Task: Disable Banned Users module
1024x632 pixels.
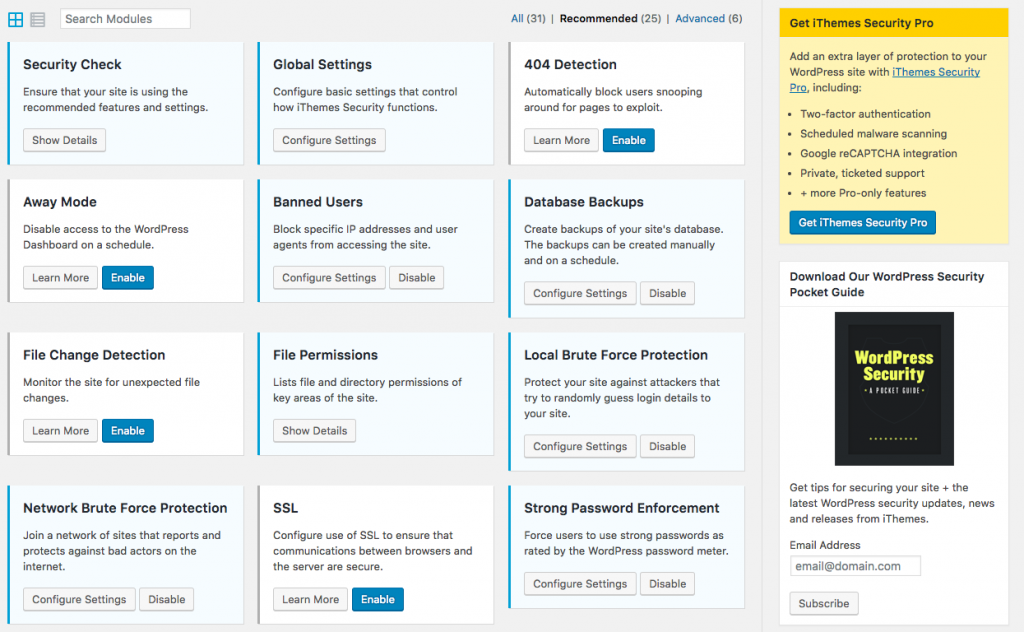Action: pyautogui.click(x=416, y=278)
